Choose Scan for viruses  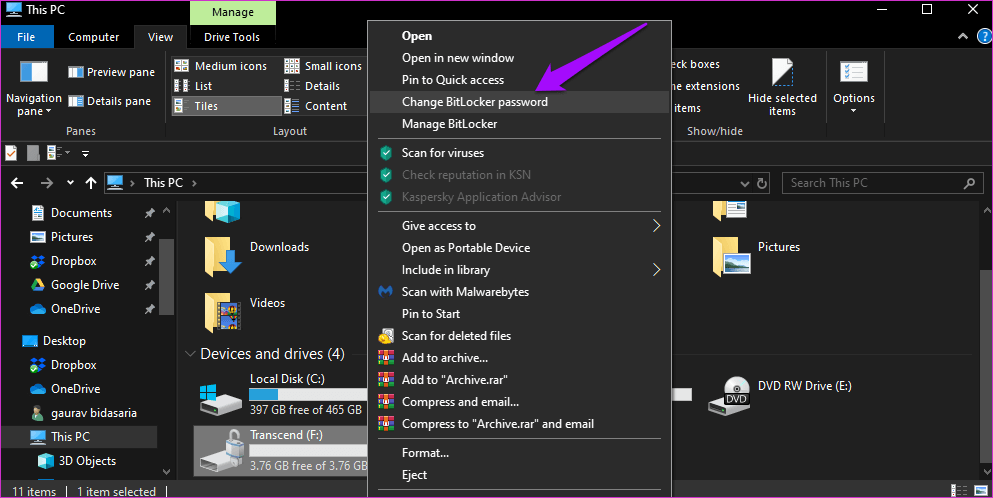(x=519, y=153)
